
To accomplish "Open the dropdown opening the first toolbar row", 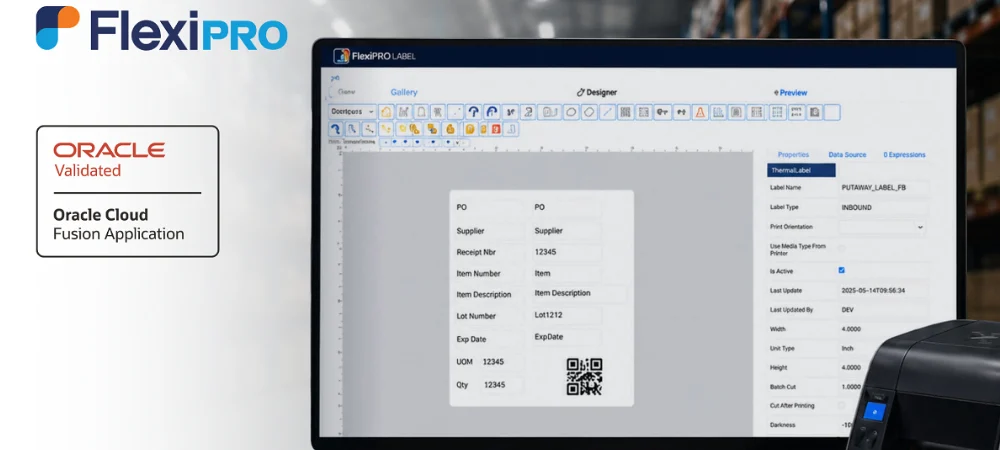I will coord(353,112).
